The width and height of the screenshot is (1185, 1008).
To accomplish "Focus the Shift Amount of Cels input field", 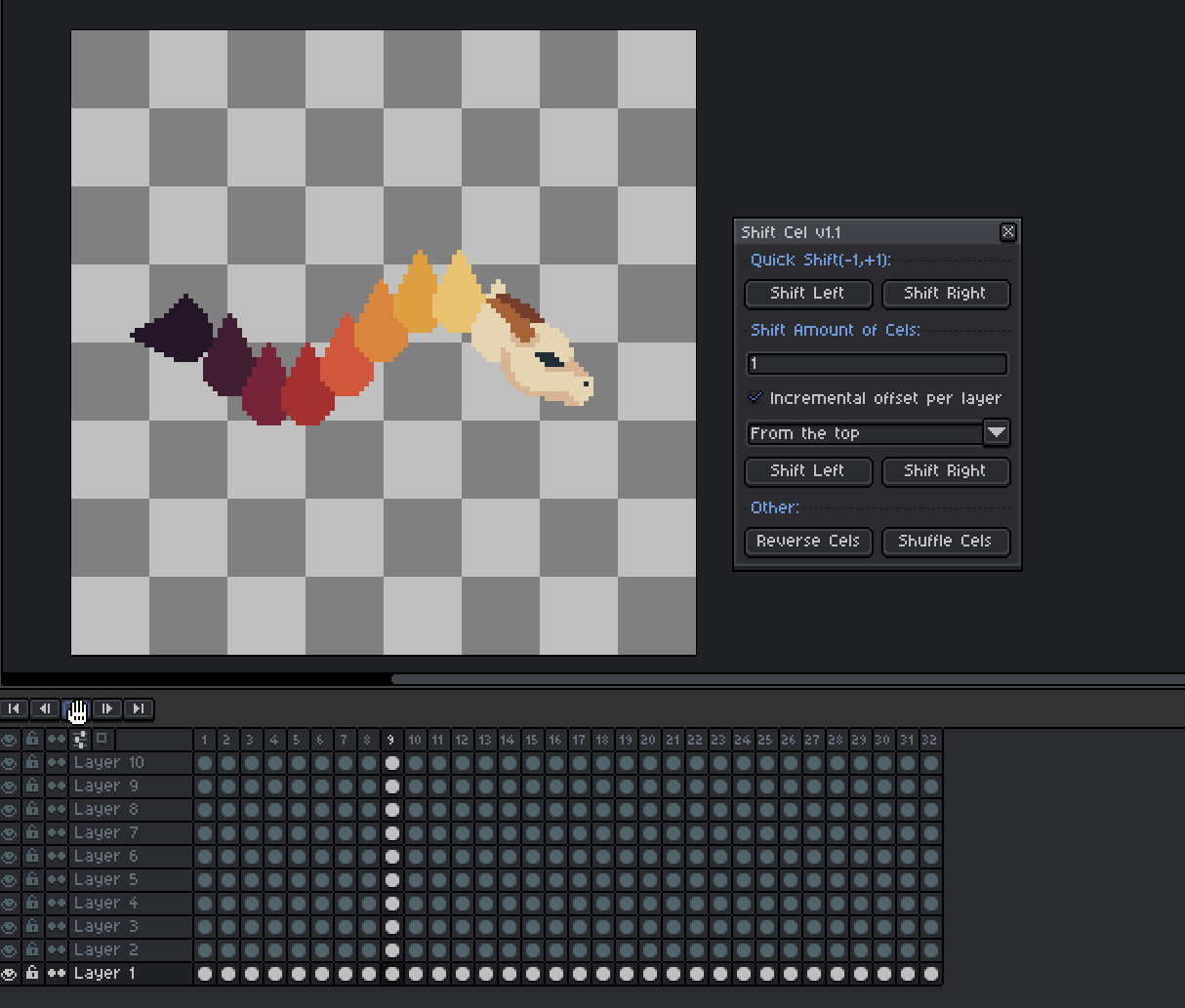I will point(878,364).
